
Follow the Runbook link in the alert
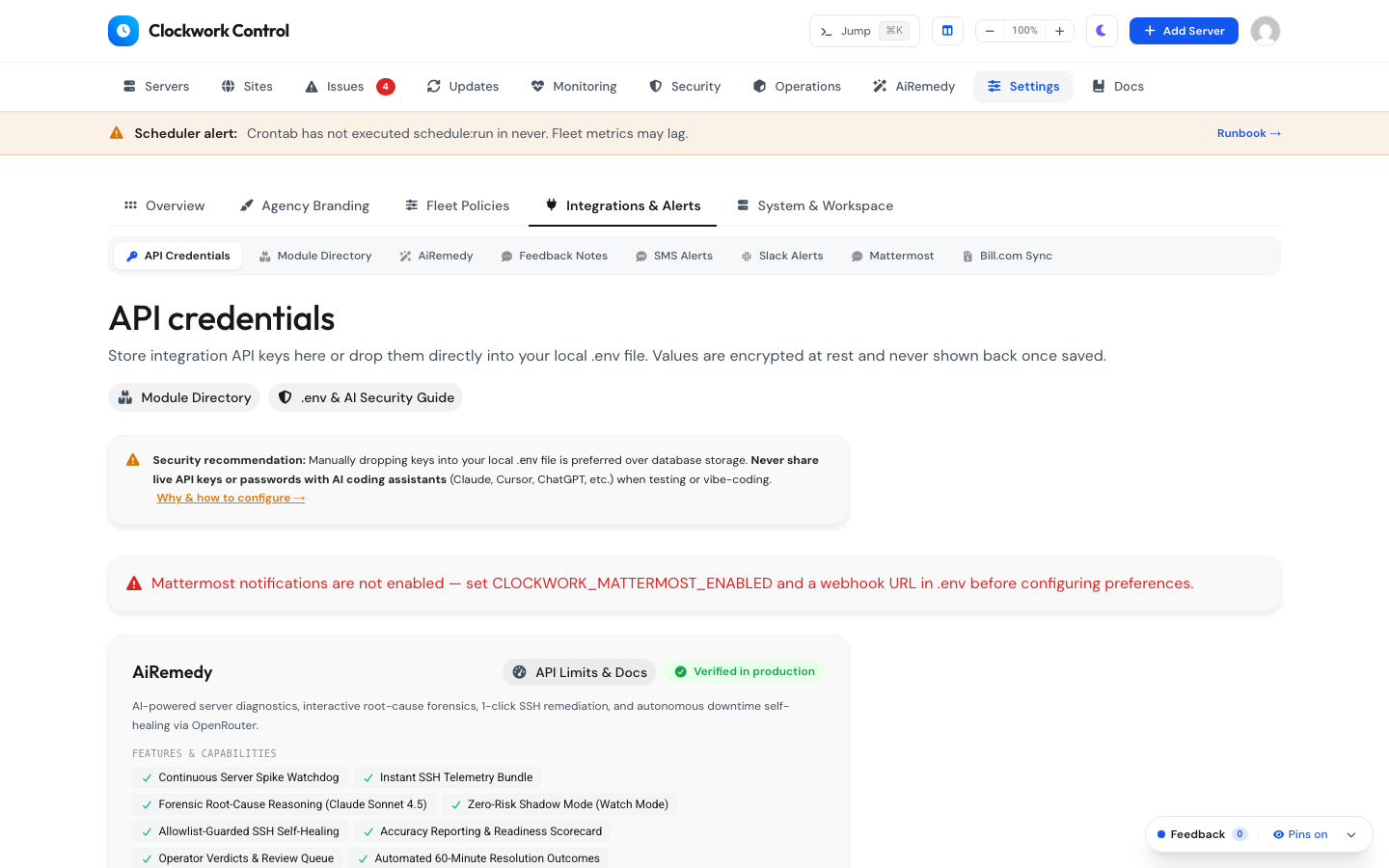tap(1249, 133)
